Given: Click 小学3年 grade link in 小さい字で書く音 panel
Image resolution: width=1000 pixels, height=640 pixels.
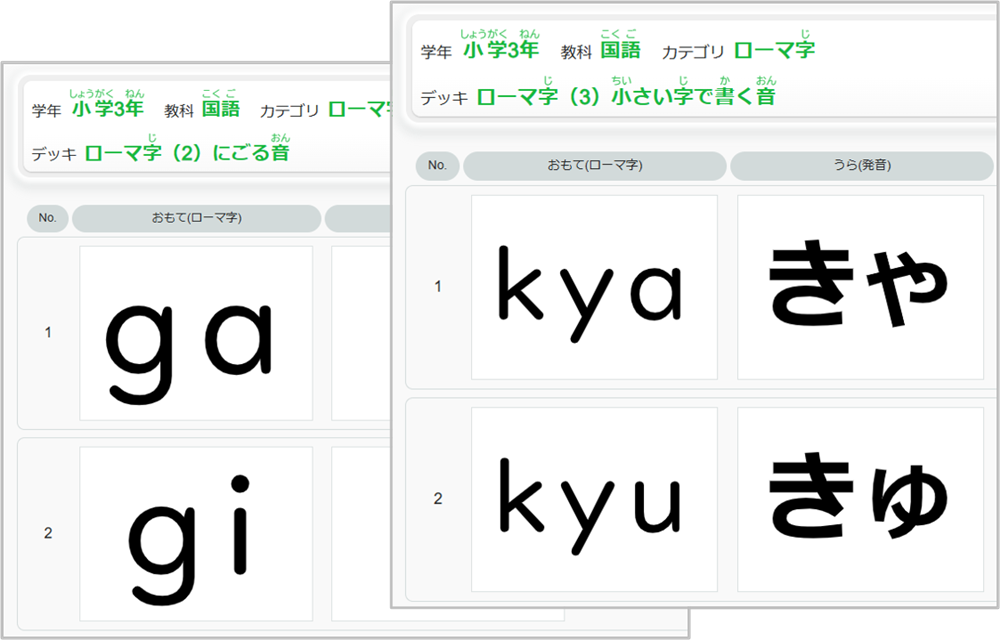Looking at the screenshot, I should (x=501, y=50).
